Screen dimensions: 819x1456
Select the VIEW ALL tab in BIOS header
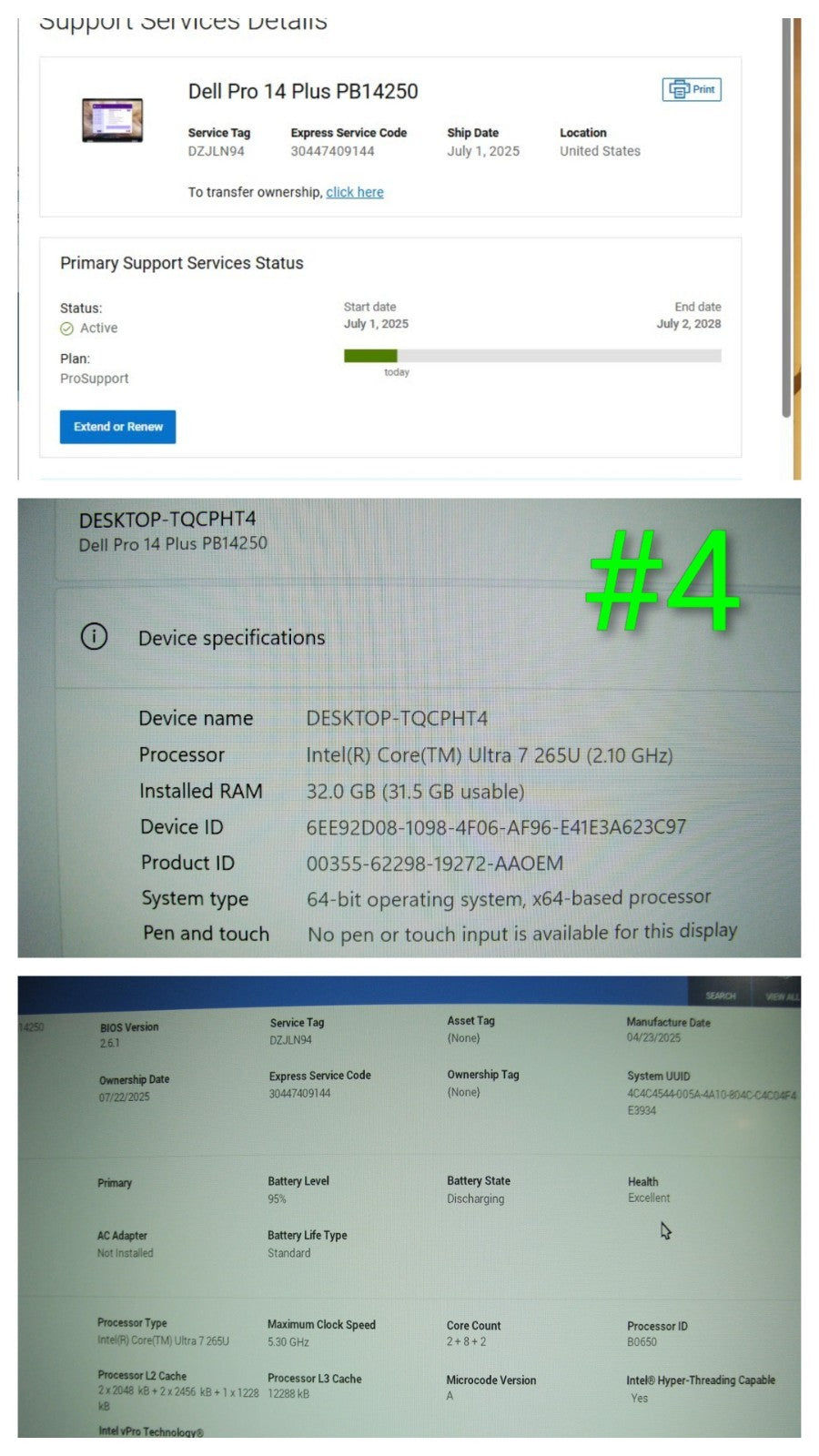click(x=782, y=996)
